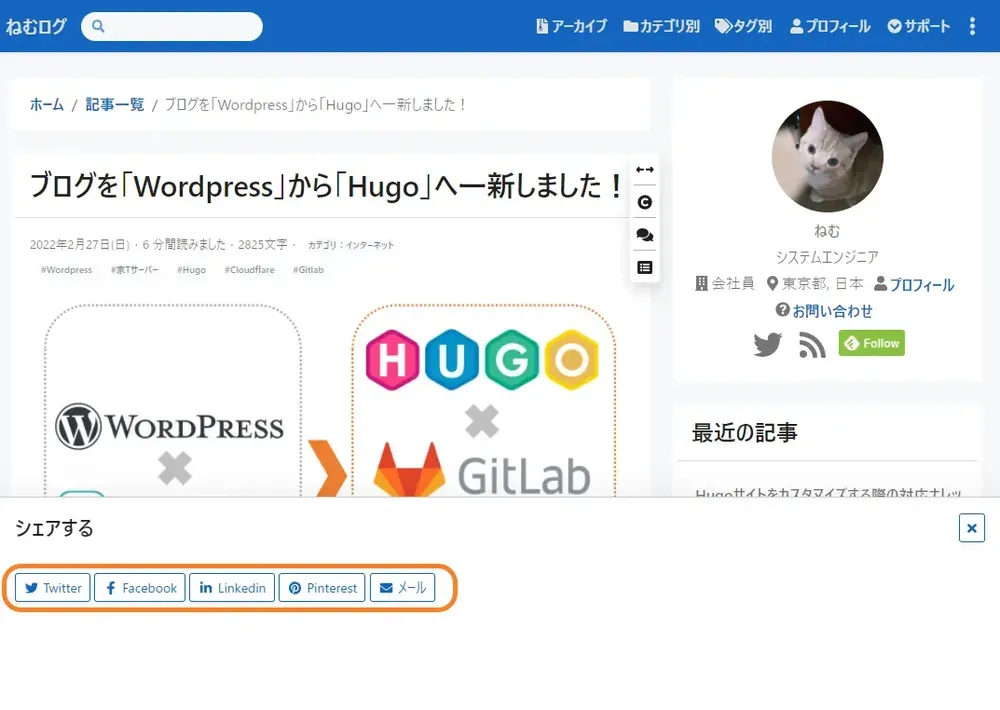Click the green Follow button

coord(871,343)
